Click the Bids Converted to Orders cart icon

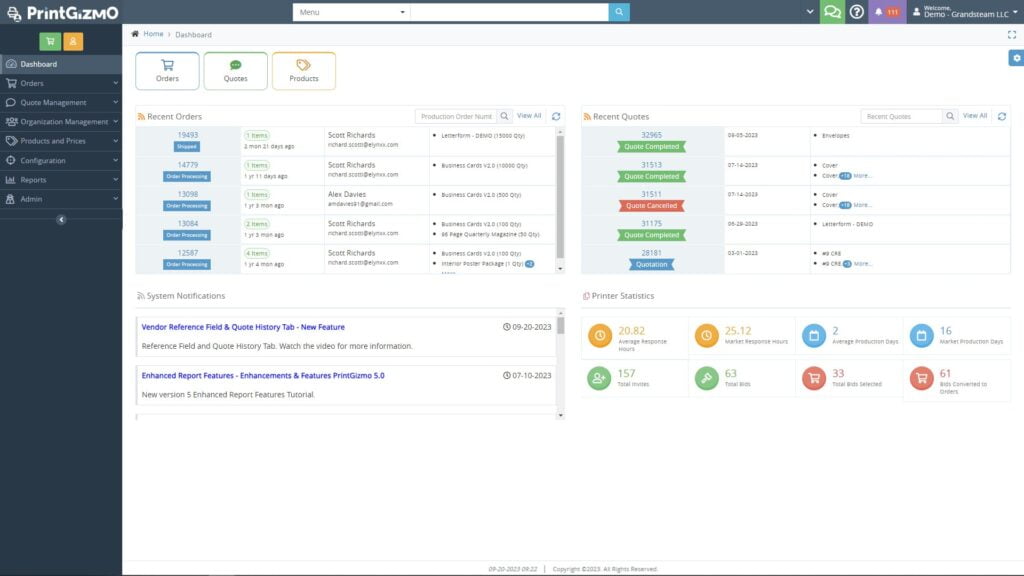click(921, 377)
